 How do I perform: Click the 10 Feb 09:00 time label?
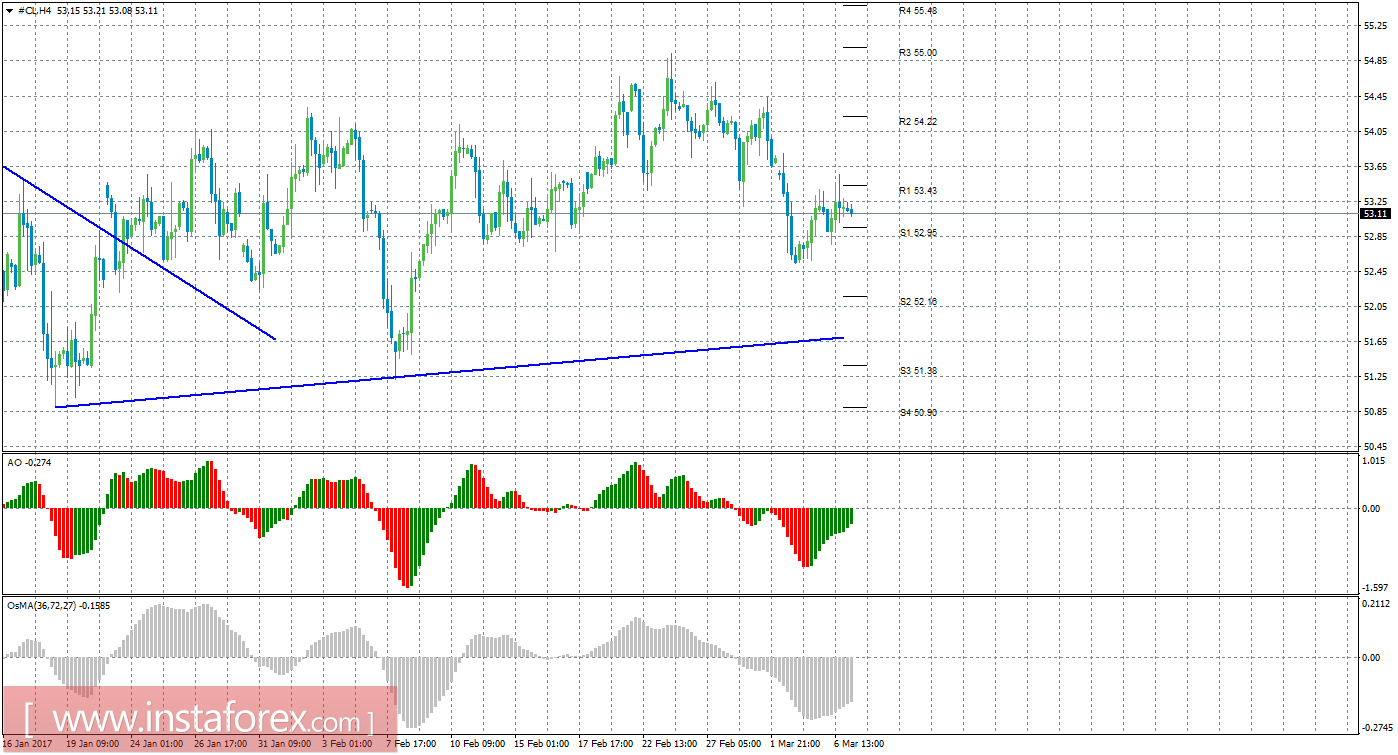click(x=476, y=744)
